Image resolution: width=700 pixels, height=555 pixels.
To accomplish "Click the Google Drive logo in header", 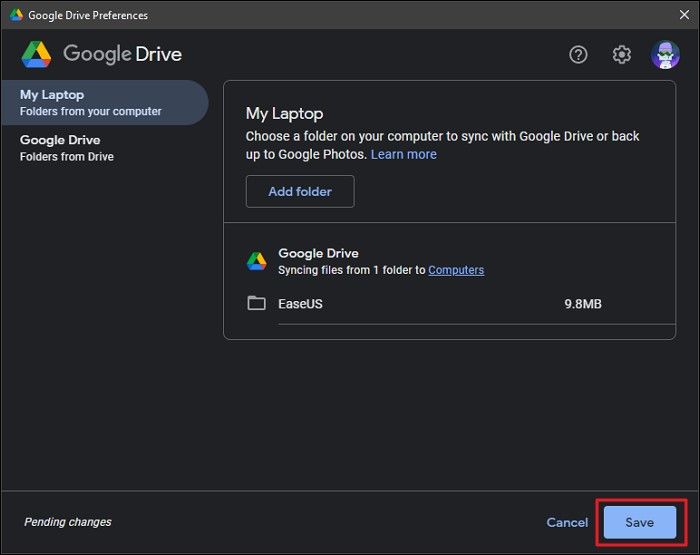I will 37,54.
